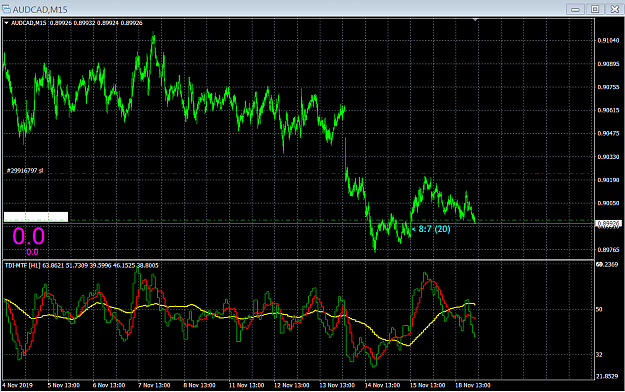Screen dimensions: 625x392
Task: Click the 8 Nov 13:00 time label
Action: point(199,385)
